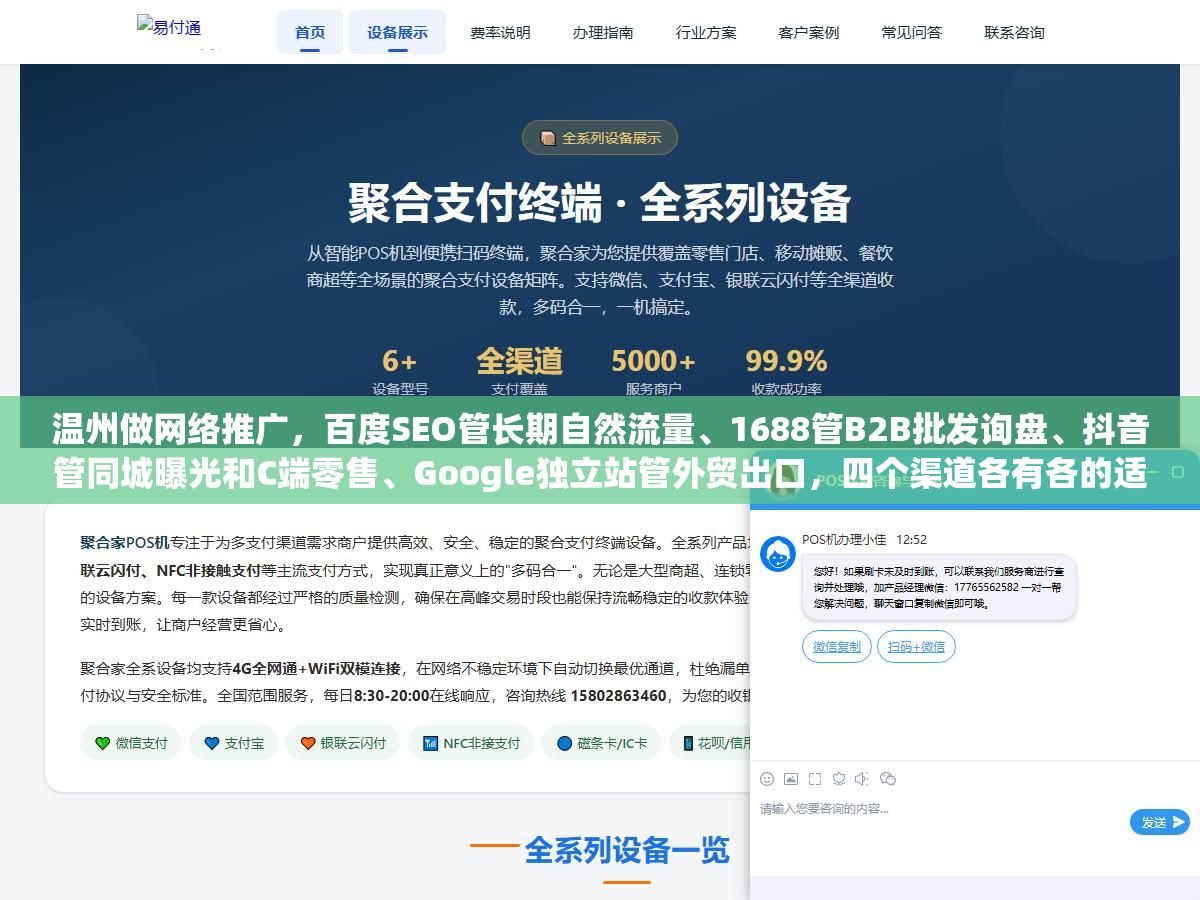The height and width of the screenshot is (900, 1200).
Task: Go to 费率说明 in the top menu
Action: click(x=500, y=32)
